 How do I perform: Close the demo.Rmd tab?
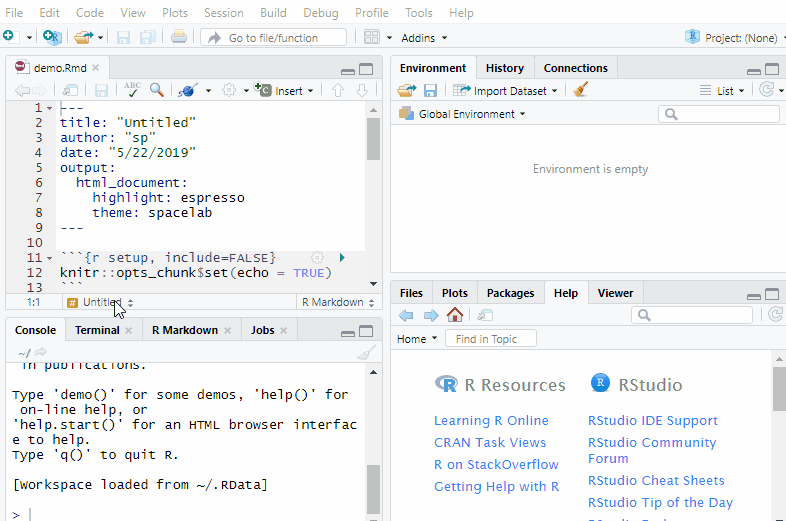pos(96,68)
